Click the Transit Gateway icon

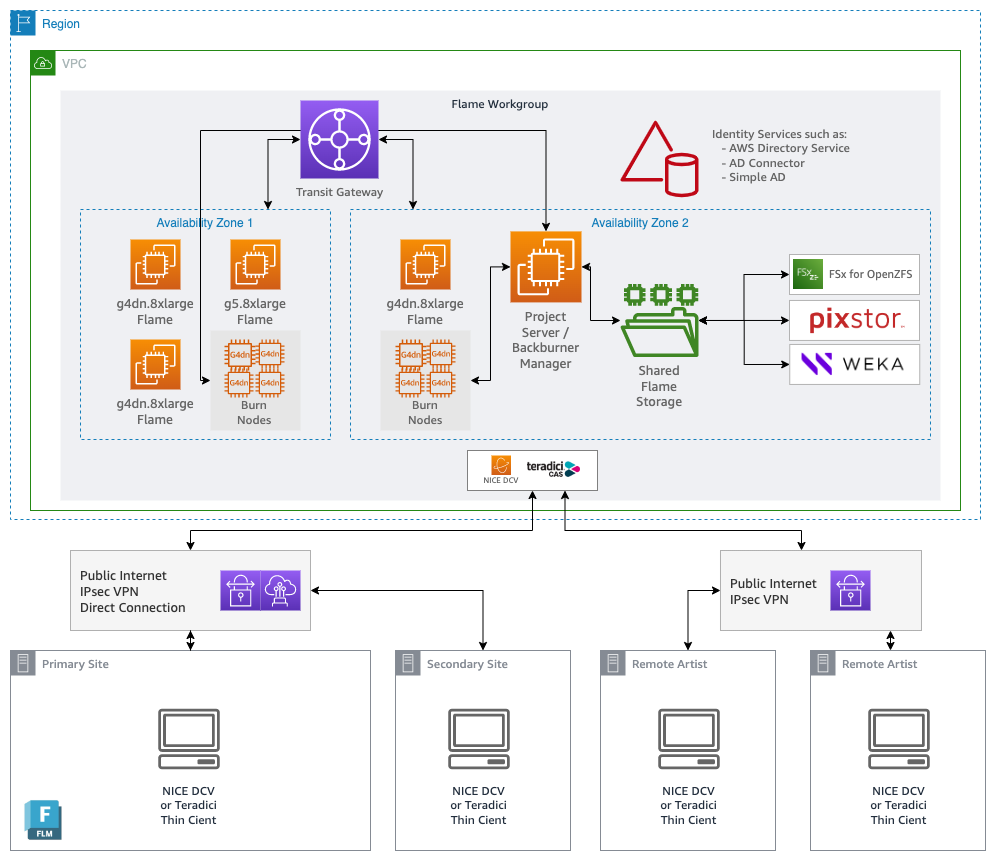coord(339,139)
